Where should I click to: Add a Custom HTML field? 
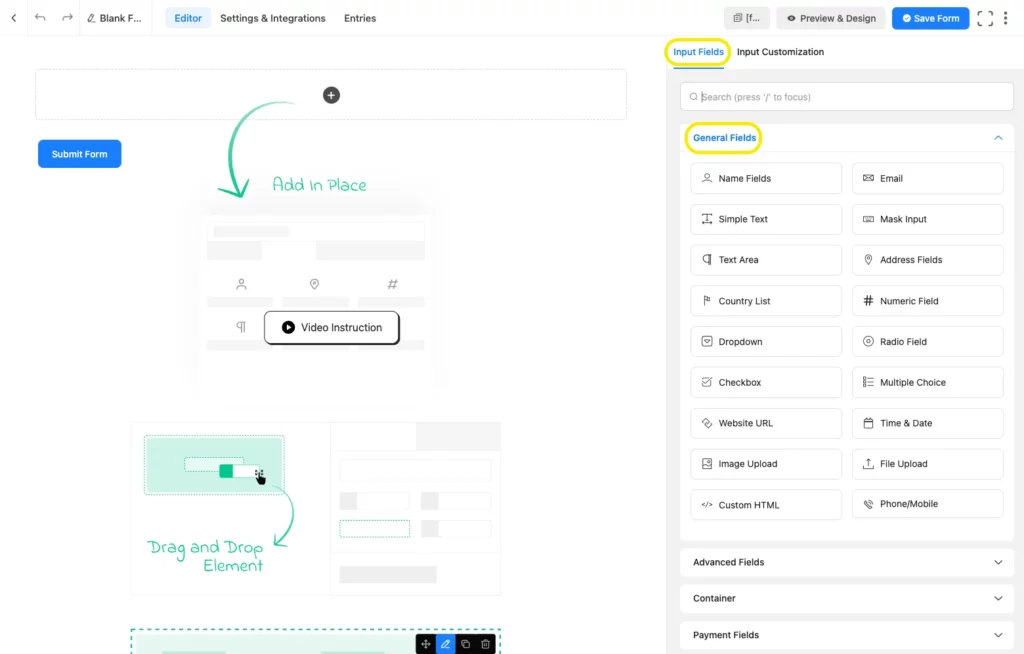(x=766, y=504)
